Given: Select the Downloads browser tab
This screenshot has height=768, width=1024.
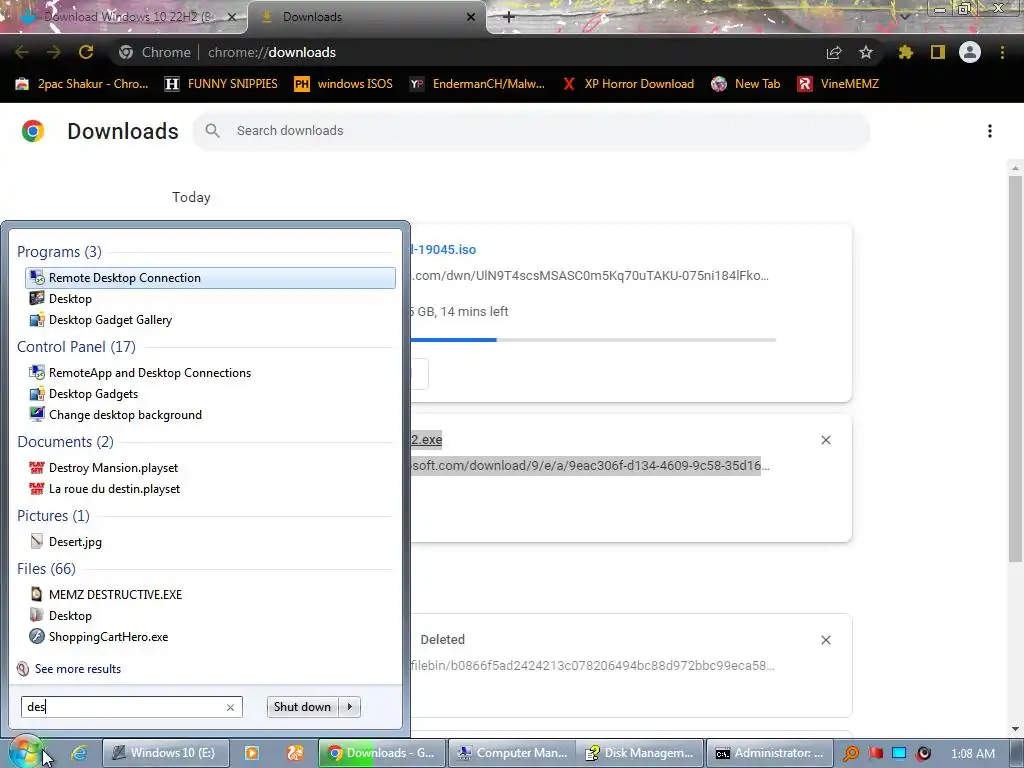Looking at the screenshot, I should pyautogui.click(x=366, y=17).
